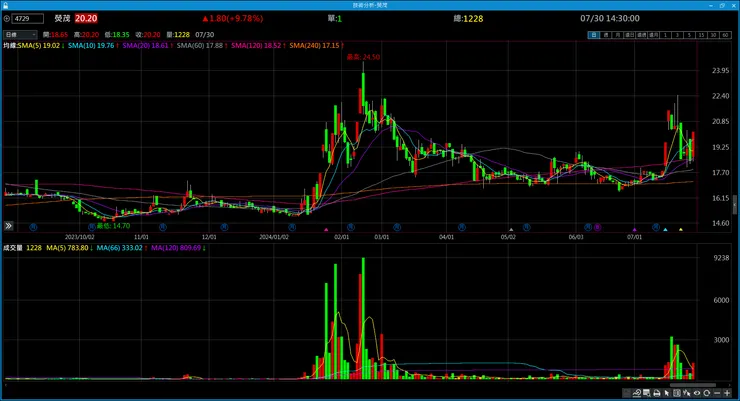Click the 2024/01/02 date axis label
The image size is (740, 401).
pos(274,237)
